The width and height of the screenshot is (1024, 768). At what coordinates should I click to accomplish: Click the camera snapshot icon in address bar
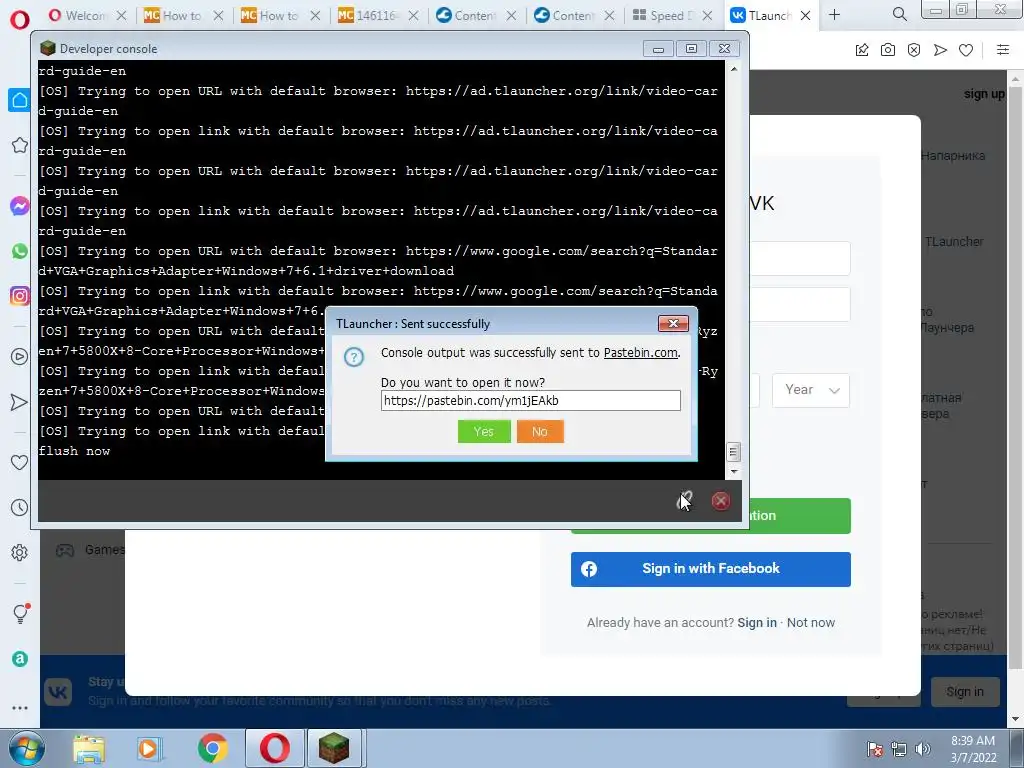pyautogui.click(x=888, y=50)
